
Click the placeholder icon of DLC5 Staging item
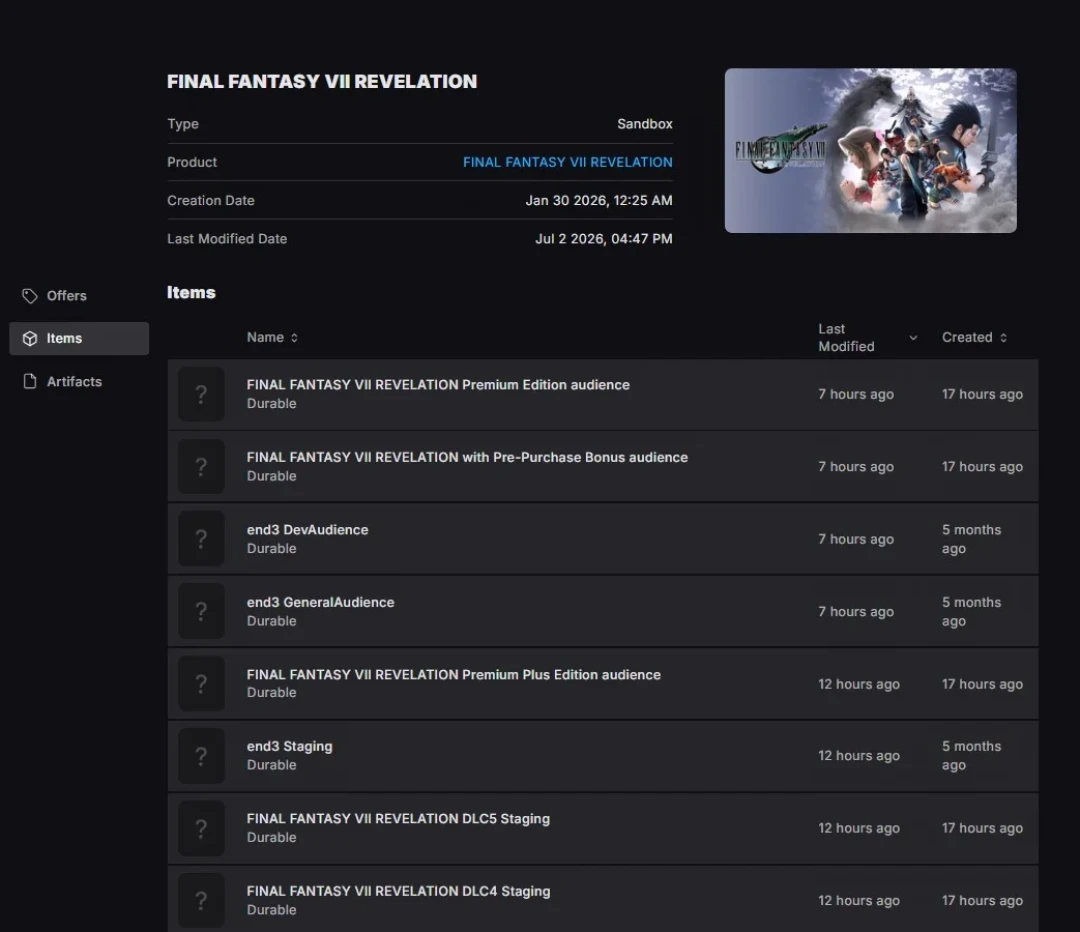[201, 829]
